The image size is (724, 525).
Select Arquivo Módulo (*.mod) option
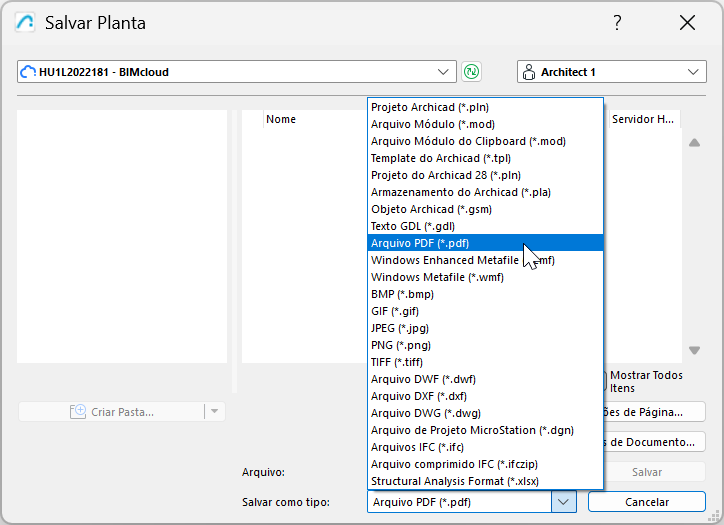point(485,124)
